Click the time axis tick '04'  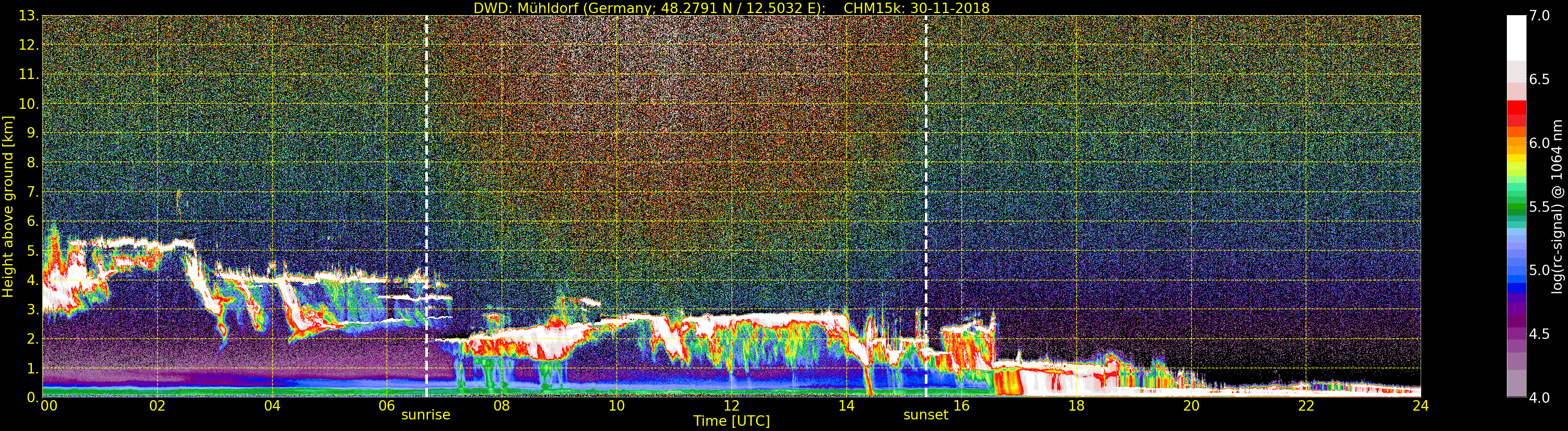[272, 405]
